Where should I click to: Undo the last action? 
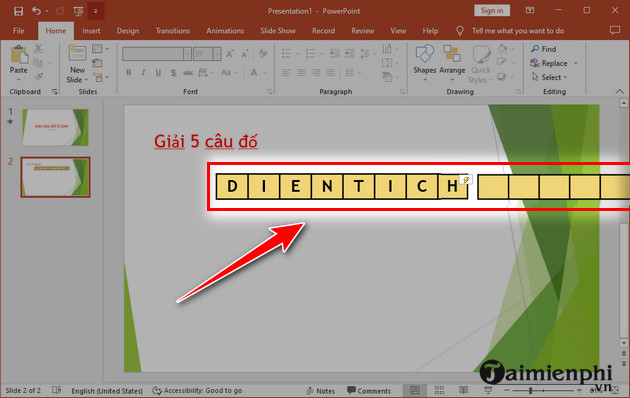(36, 11)
